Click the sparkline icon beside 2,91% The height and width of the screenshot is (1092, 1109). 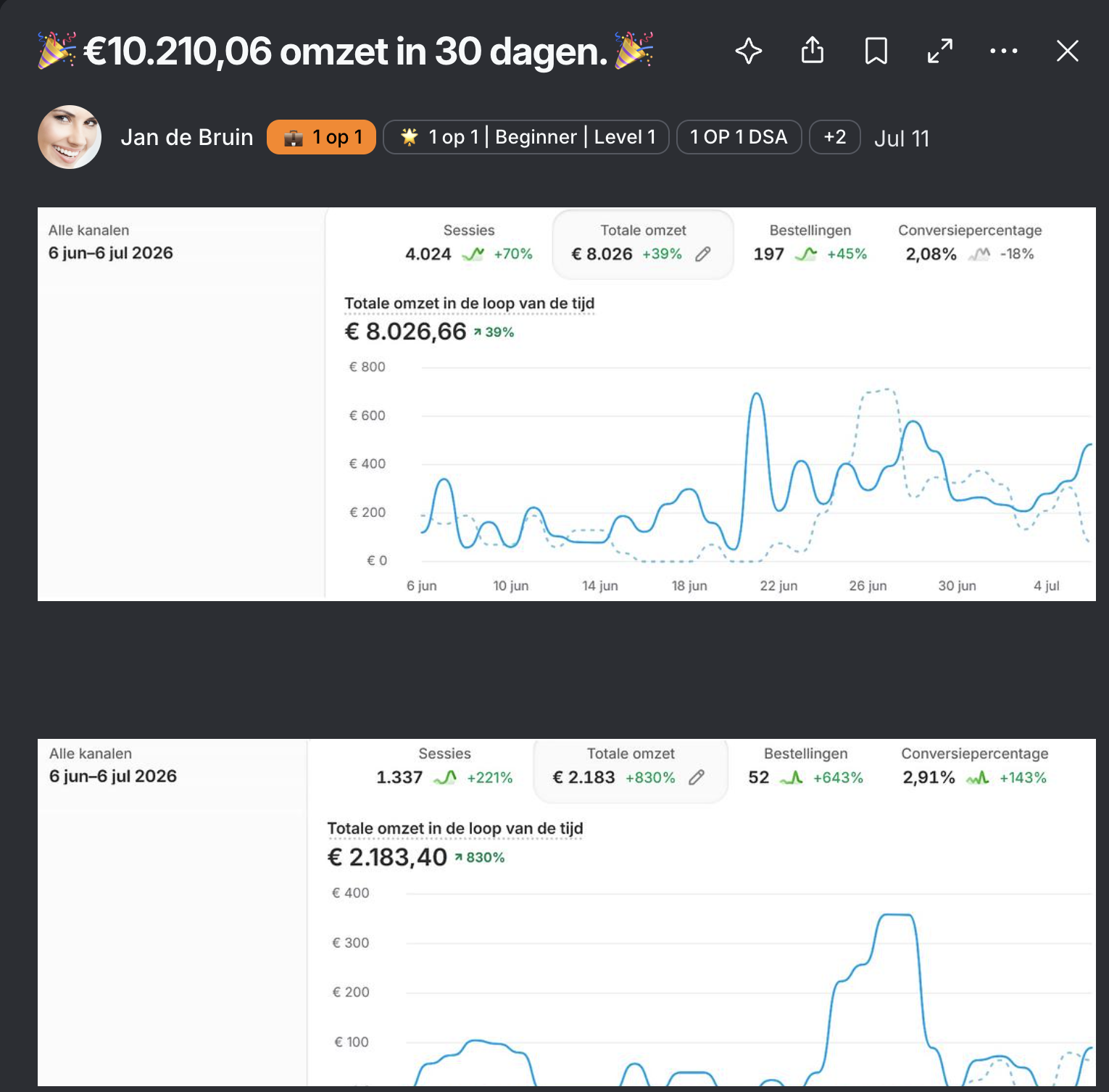pos(978,777)
